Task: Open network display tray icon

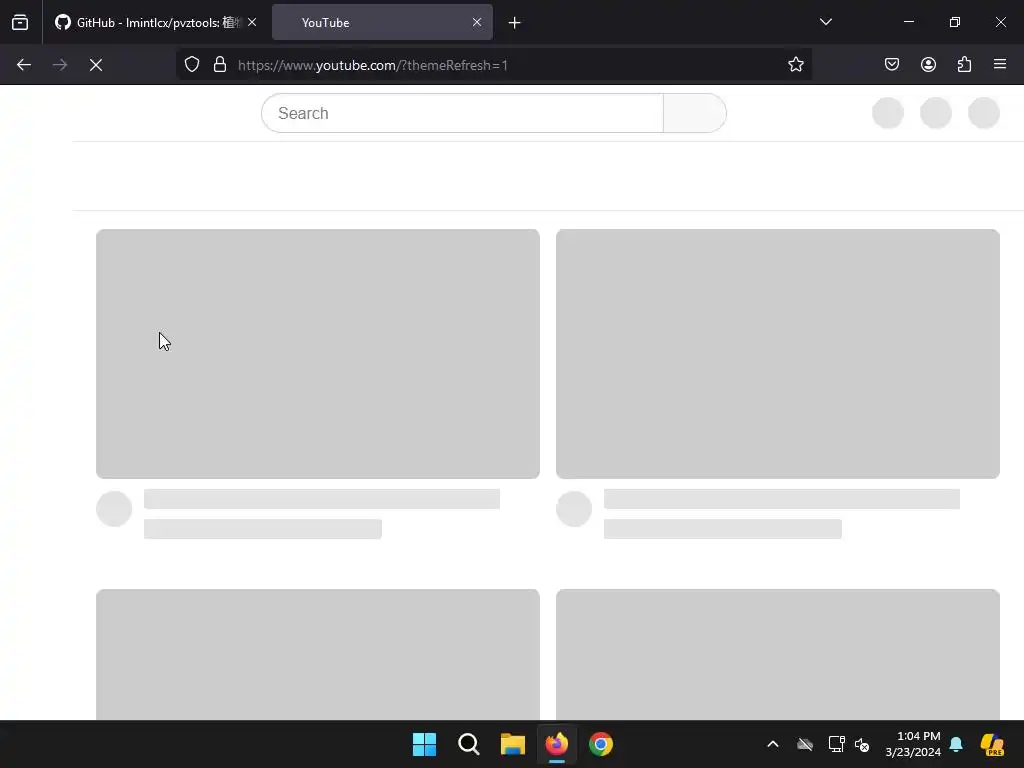Action: pyautogui.click(x=837, y=744)
